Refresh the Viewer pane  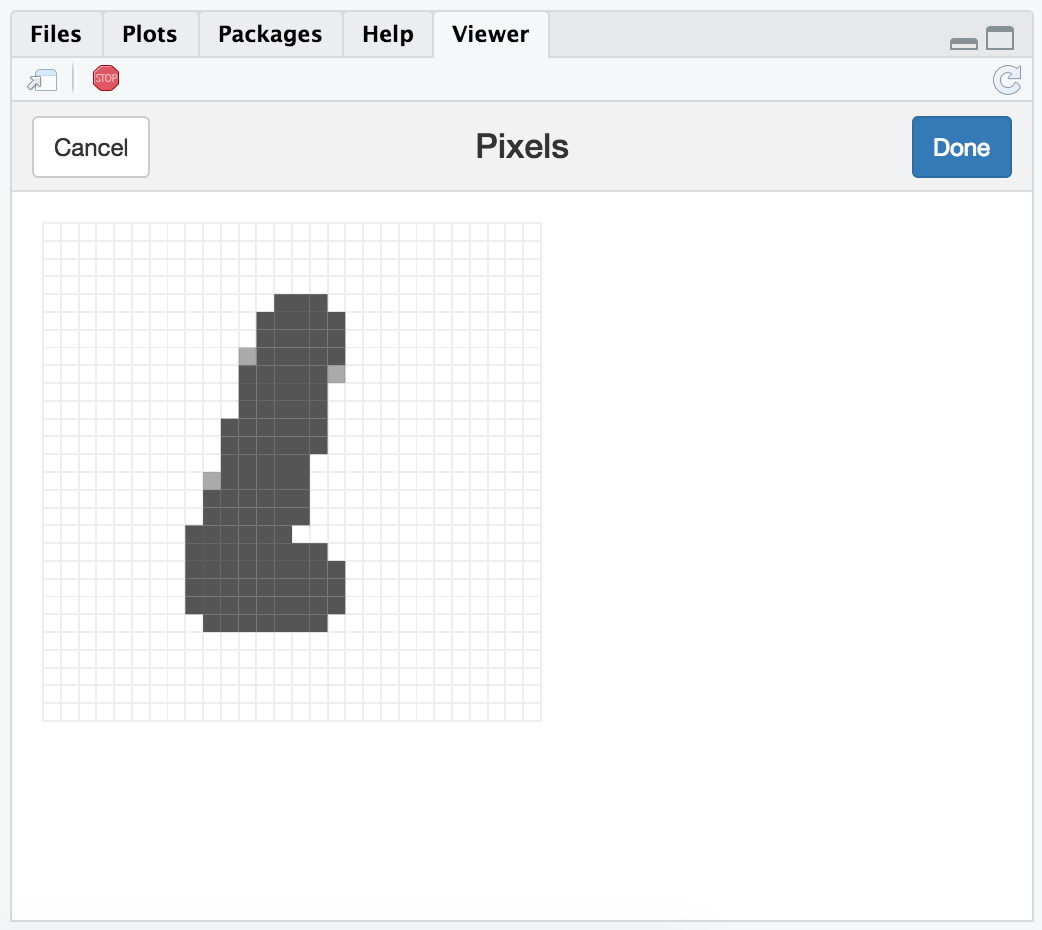pos(1007,80)
